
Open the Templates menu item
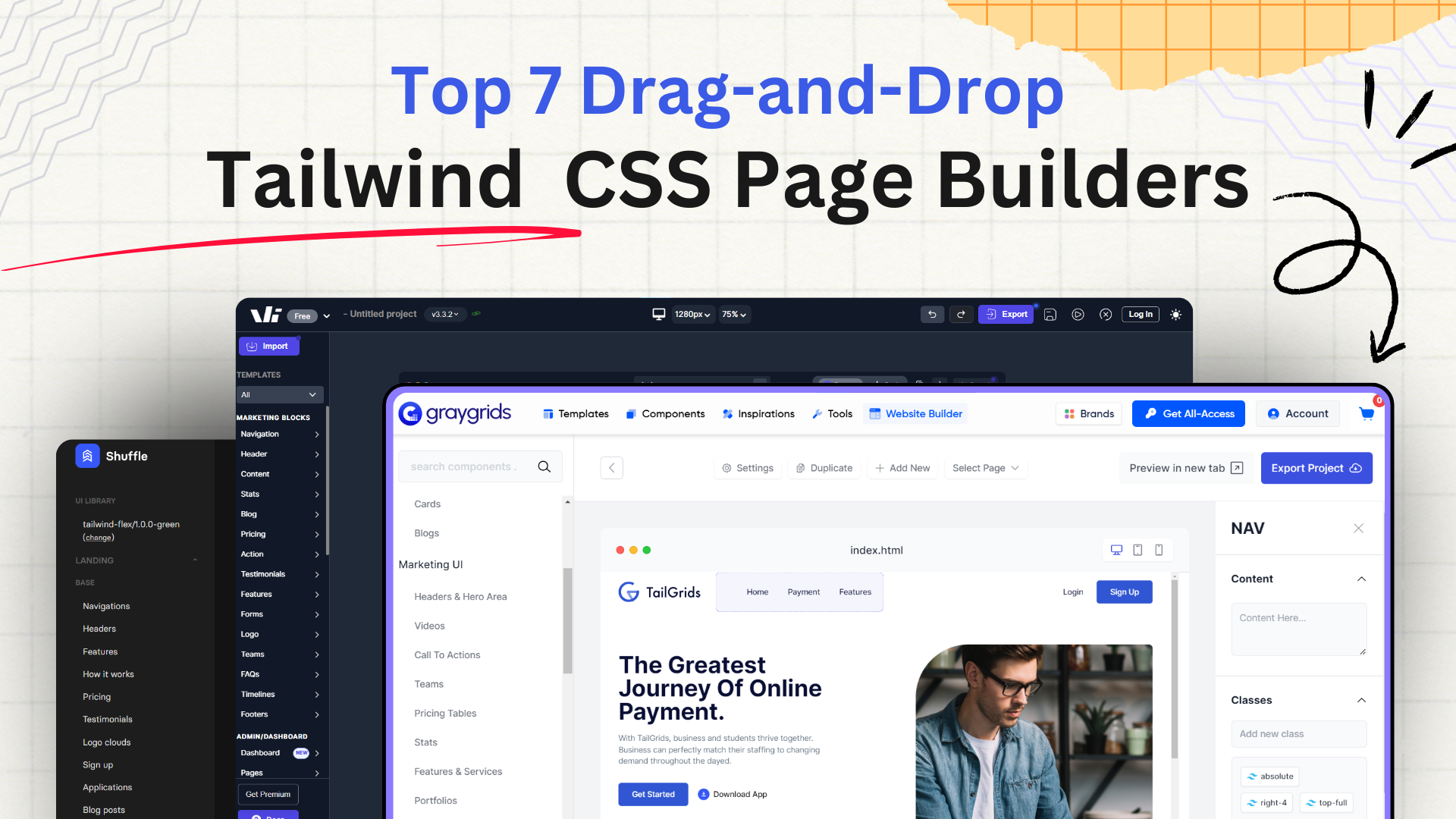click(x=576, y=413)
